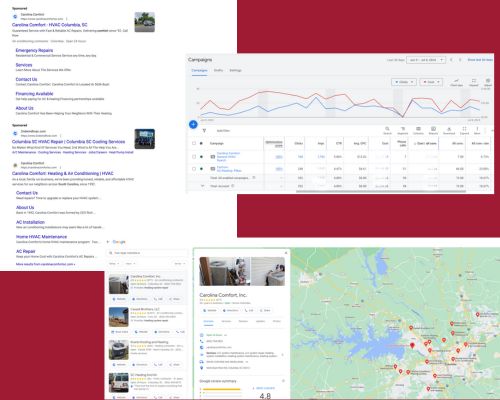This screenshot has width=500, height=400.
Task: Select Services tab in business panel
Action: 226,321
